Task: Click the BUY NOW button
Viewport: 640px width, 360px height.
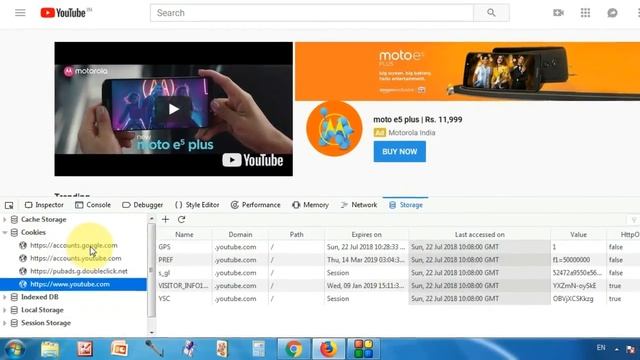Action: pos(400,151)
